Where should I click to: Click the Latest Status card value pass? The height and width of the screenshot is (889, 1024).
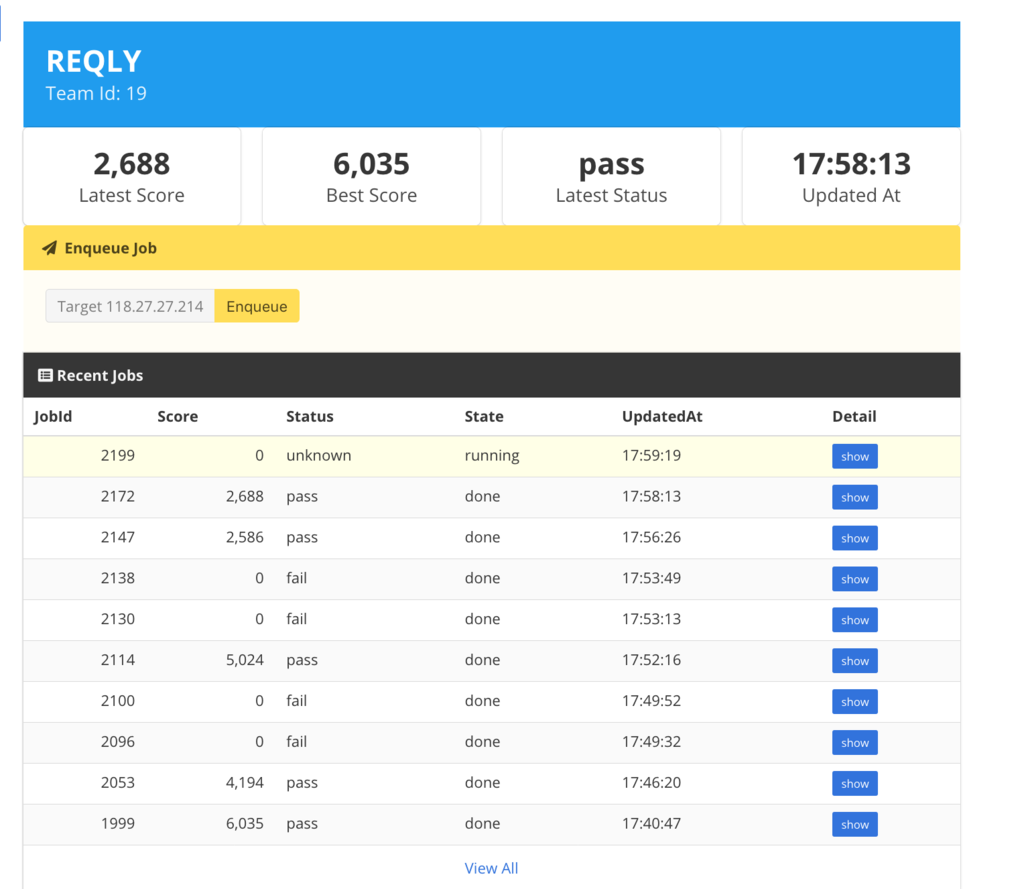click(x=611, y=165)
